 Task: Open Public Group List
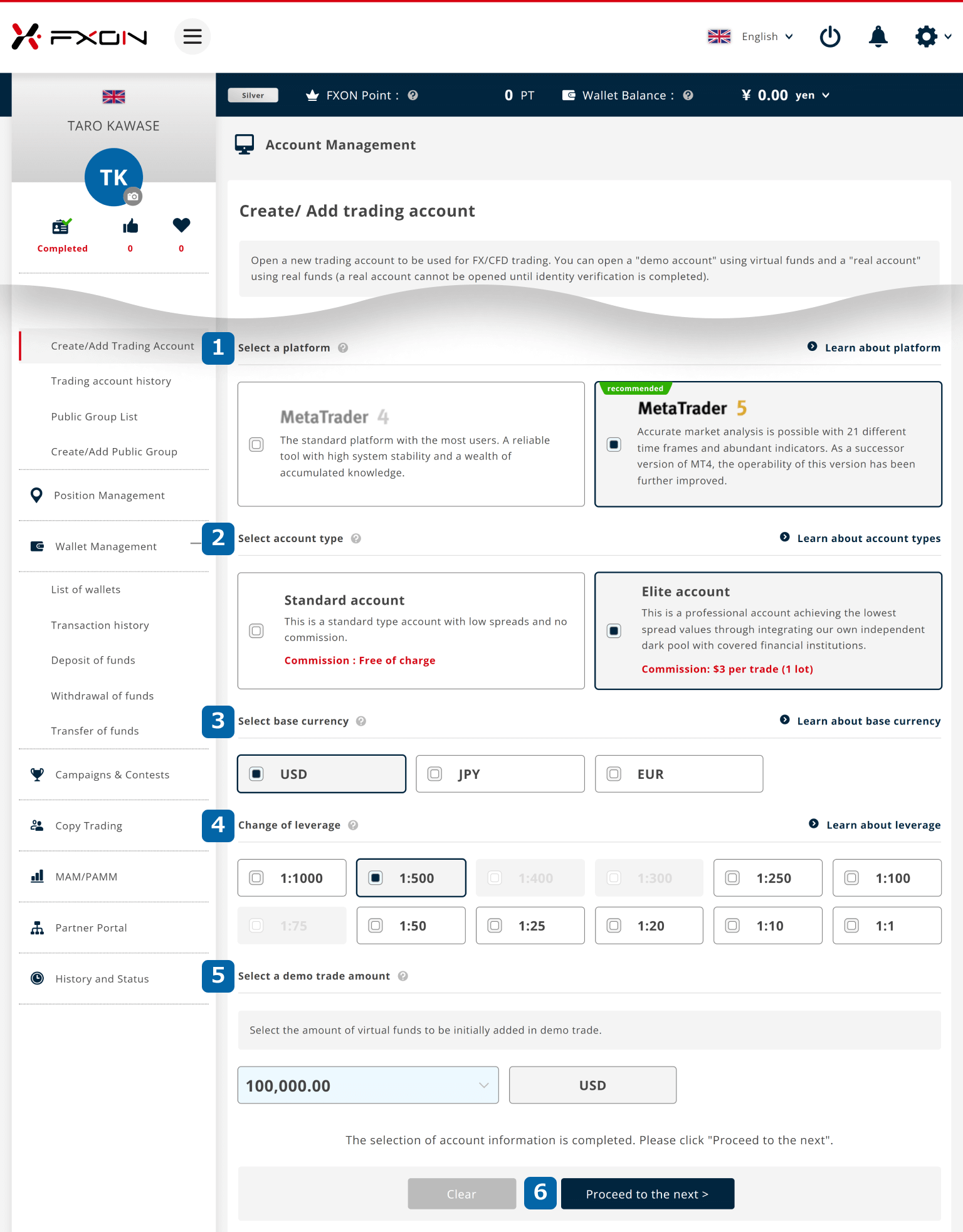94,417
